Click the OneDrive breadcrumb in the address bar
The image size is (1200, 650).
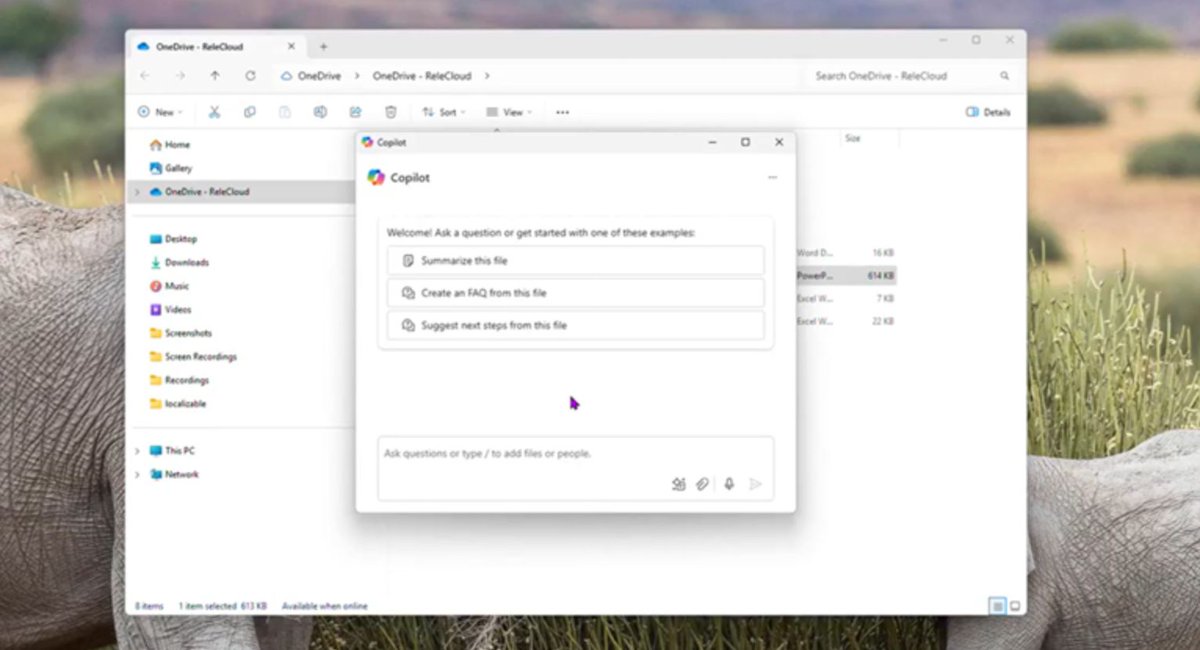pos(319,76)
